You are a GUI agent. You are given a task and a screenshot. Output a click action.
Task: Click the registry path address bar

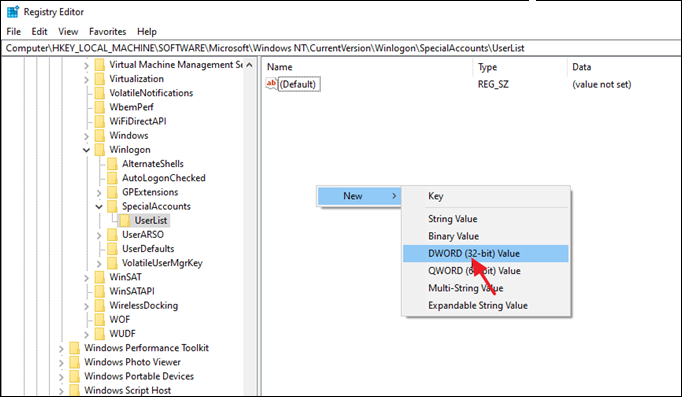click(341, 48)
